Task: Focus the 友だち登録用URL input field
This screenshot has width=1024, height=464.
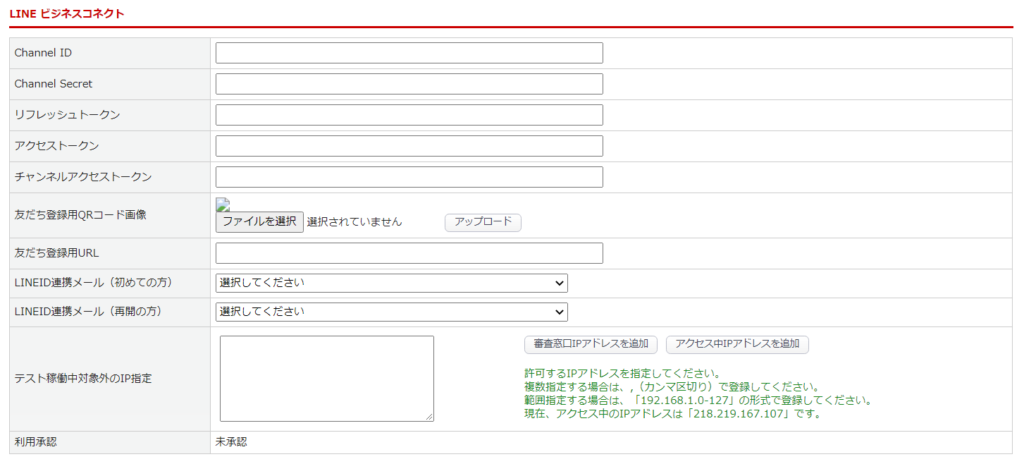Action: pos(409,254)
